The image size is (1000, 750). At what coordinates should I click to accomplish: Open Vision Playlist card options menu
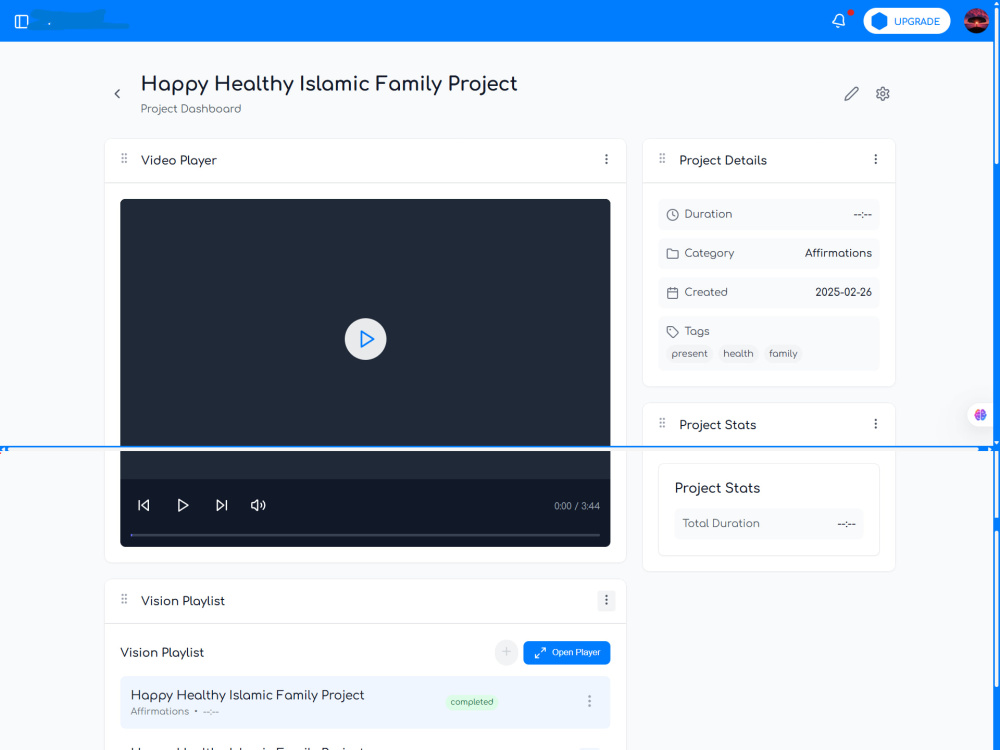coord(607,600)
